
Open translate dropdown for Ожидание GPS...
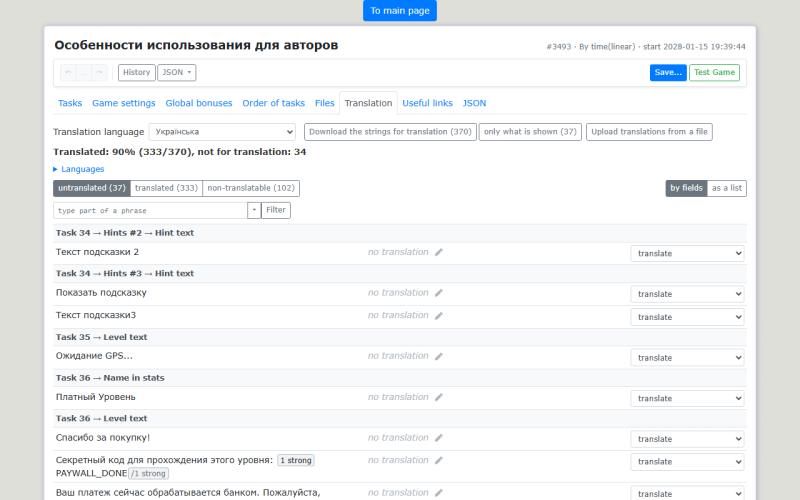click(687, 358)
